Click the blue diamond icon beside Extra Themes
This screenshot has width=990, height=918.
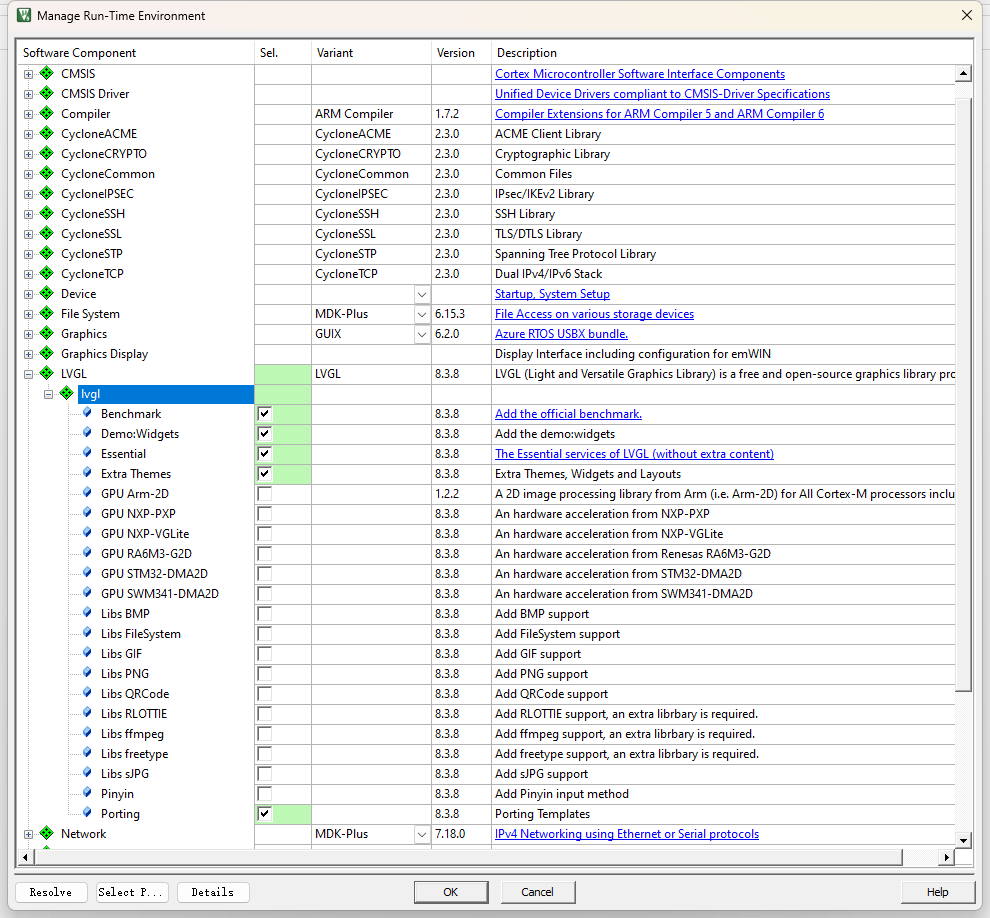[87, 473]
